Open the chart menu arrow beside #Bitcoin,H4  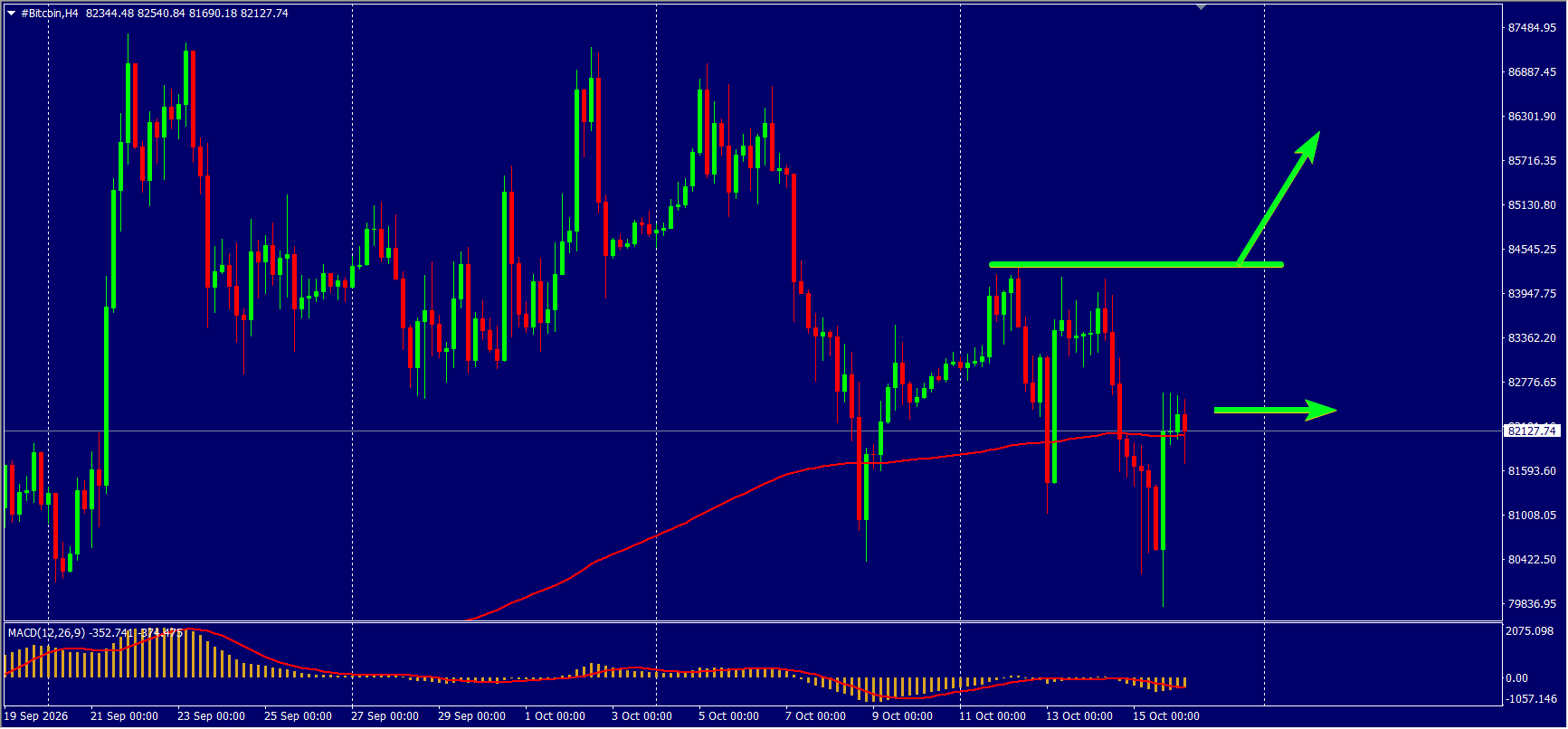tap(11, 14)
